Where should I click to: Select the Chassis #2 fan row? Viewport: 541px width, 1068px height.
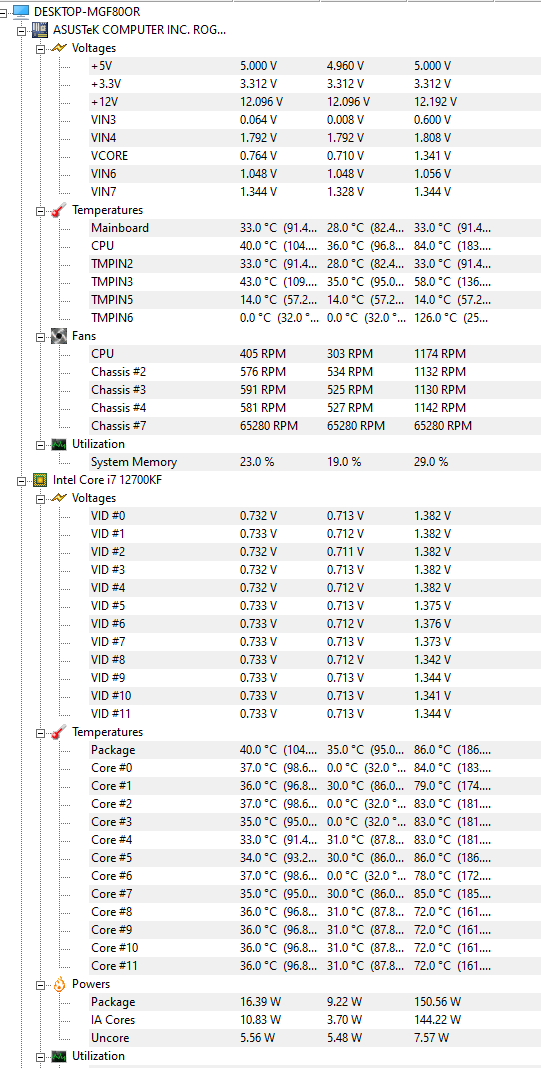(x=314, y=372)
